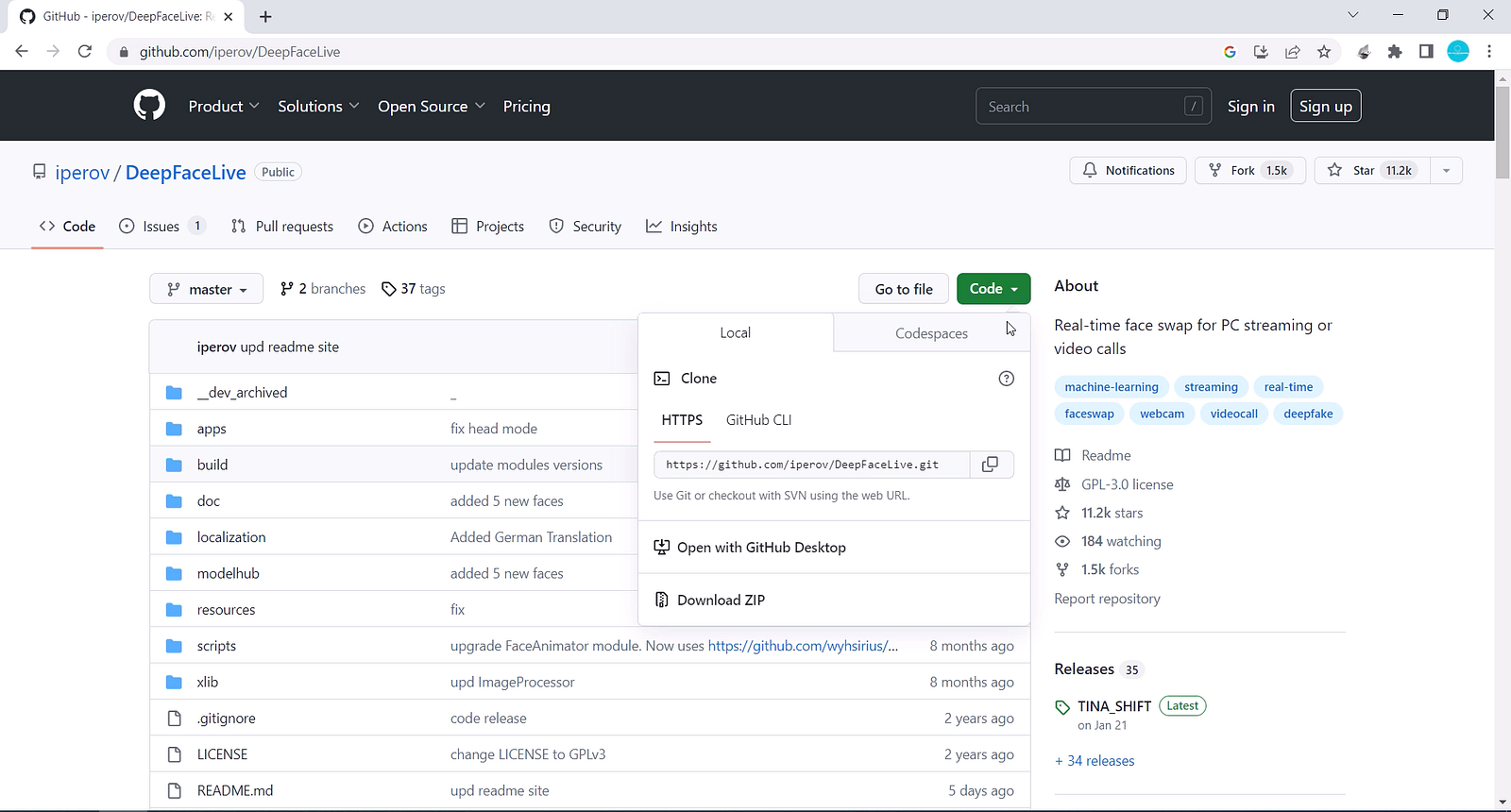This screenshot has width=1511, height=812.
Task: Open the Code repository tab
Action: (67, 227)
